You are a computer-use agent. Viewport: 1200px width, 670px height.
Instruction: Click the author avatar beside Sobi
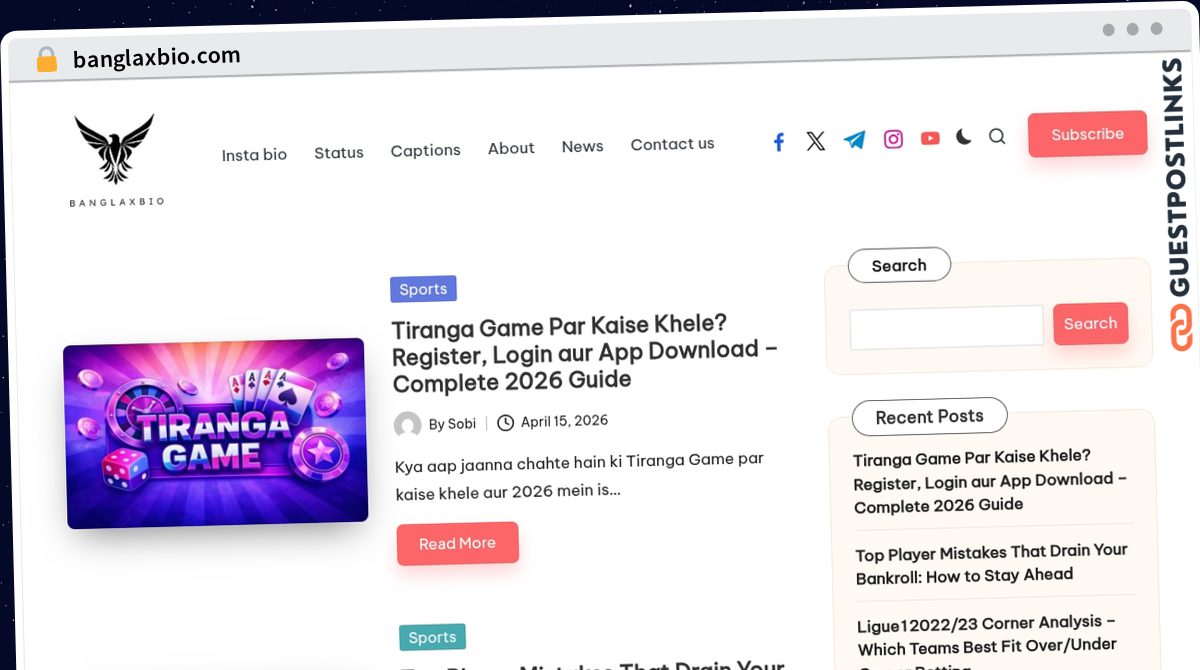[x=407, y=425]
